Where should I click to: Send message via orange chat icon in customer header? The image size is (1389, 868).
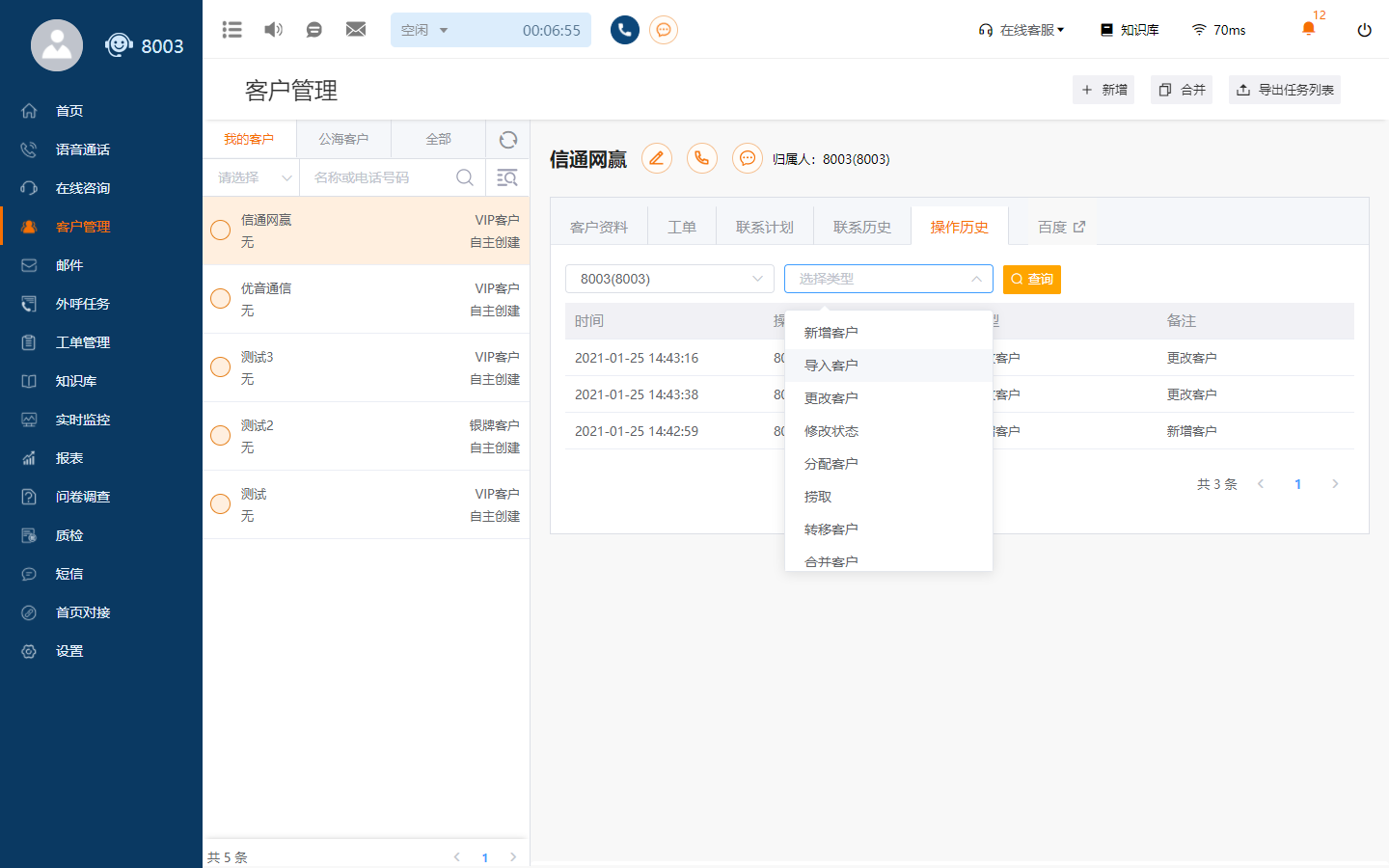pyautogui.click(x=748, y=158)
